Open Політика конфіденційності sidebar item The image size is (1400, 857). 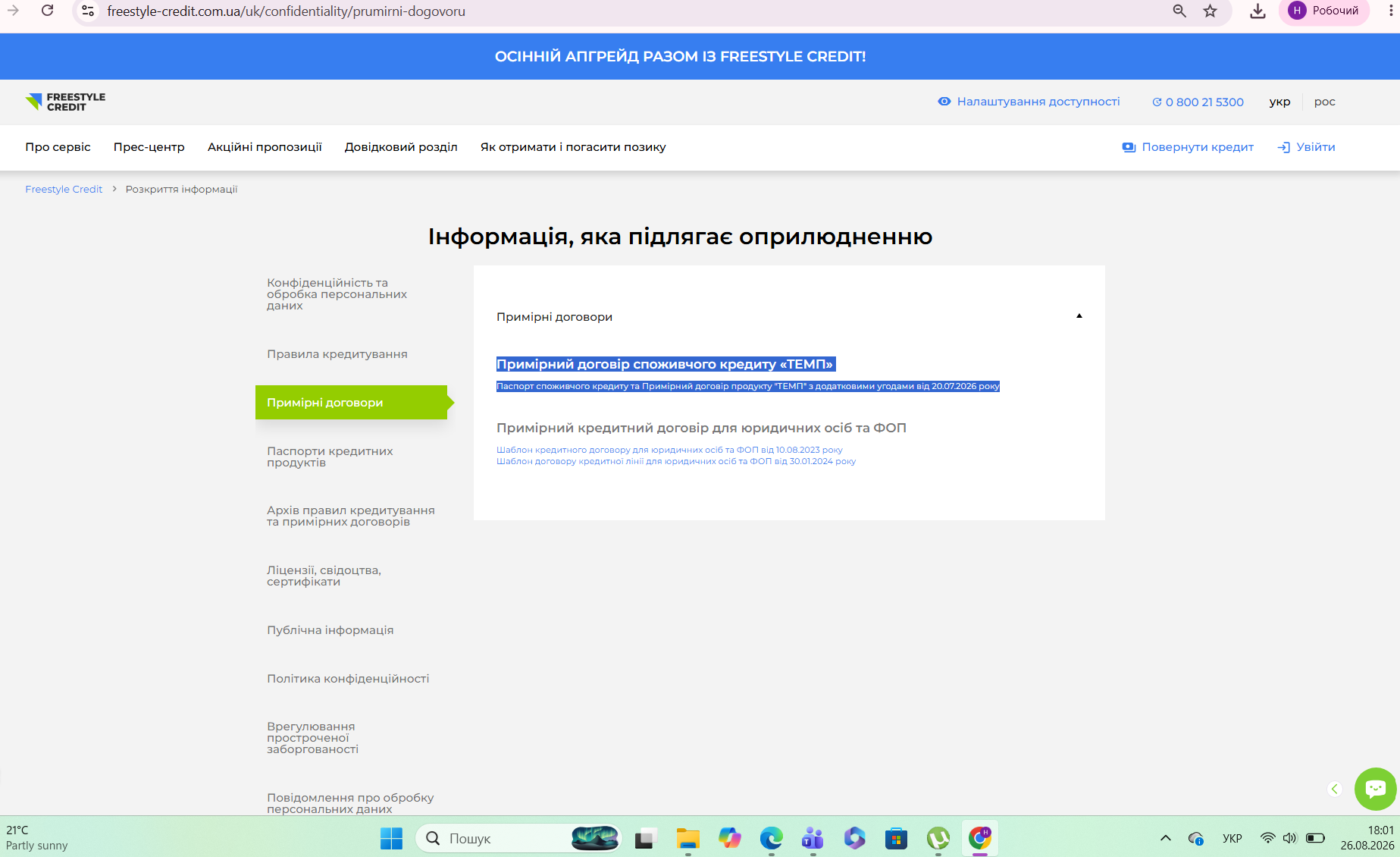click(x=348, y=679)
